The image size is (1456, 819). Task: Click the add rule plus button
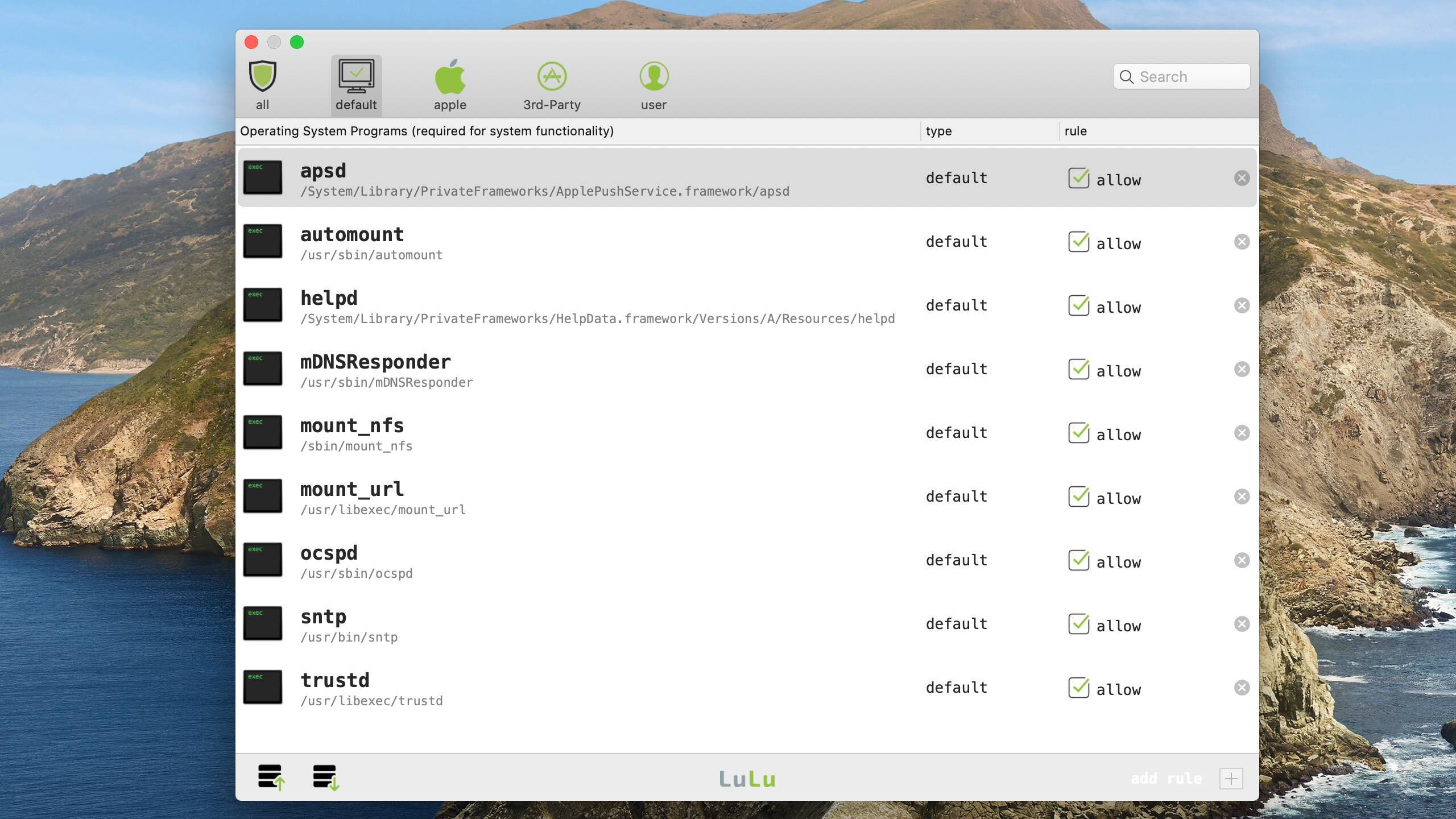click(x=1231, y=778)
